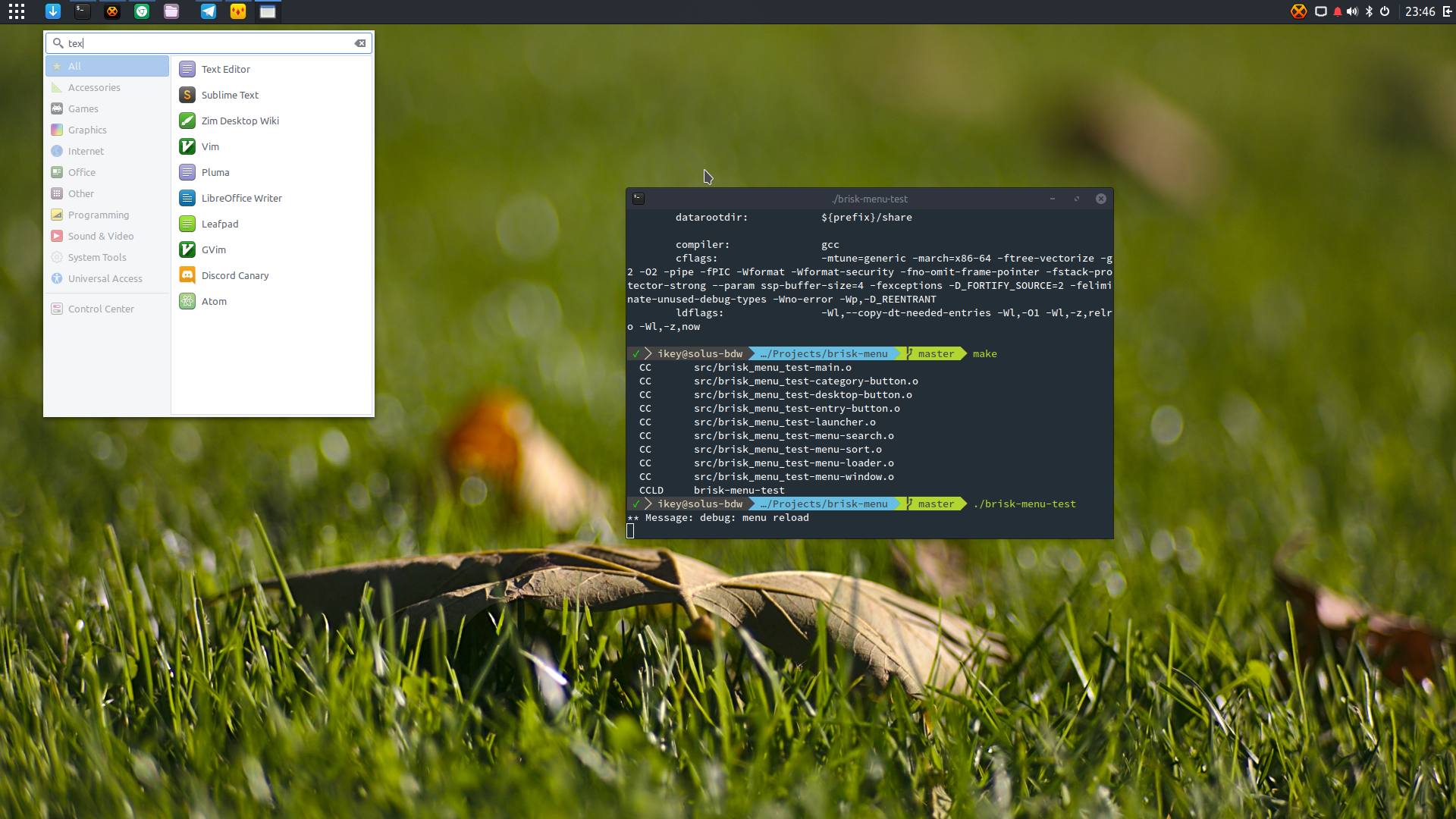Click the terminal window menu icon
Image resolution: width=1456 pixels, height=819 pixels.
[639, 199]
